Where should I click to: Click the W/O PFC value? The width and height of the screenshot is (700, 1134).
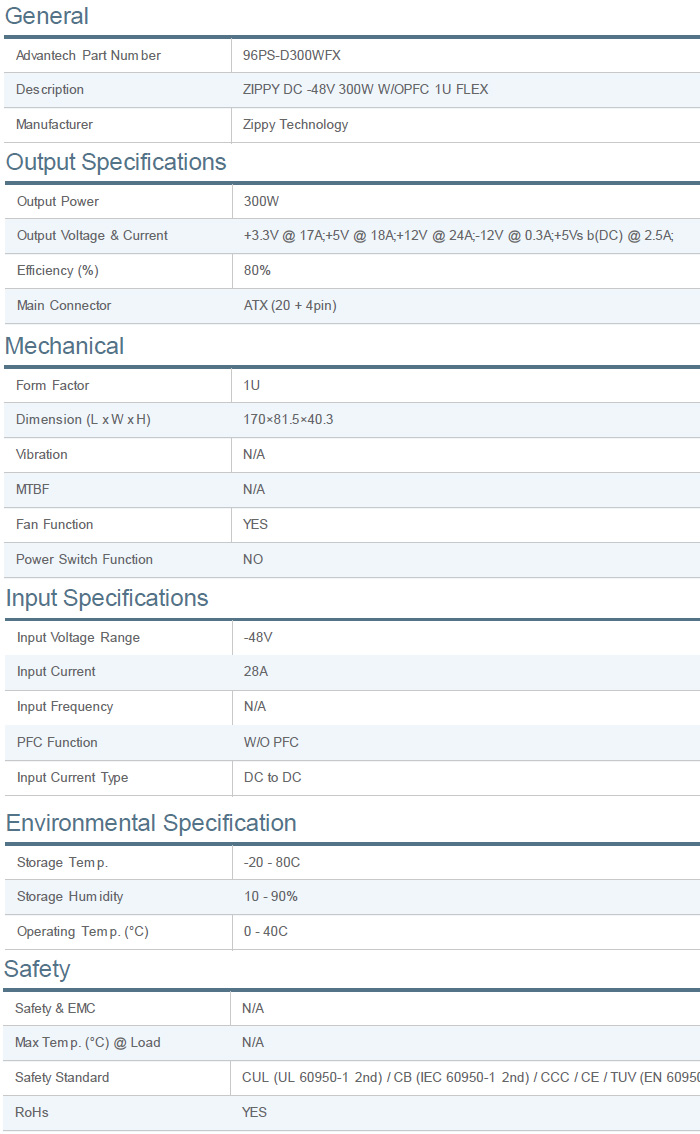[x=271, y=743]
